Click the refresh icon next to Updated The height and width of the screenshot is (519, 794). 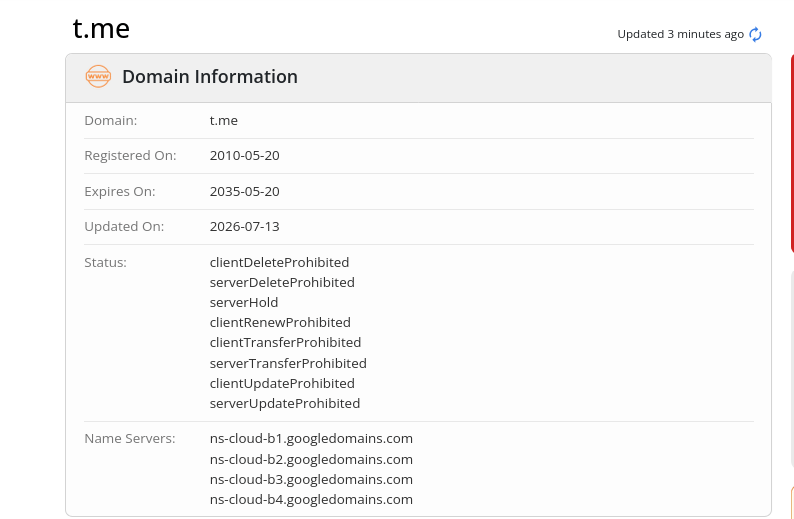755,34
